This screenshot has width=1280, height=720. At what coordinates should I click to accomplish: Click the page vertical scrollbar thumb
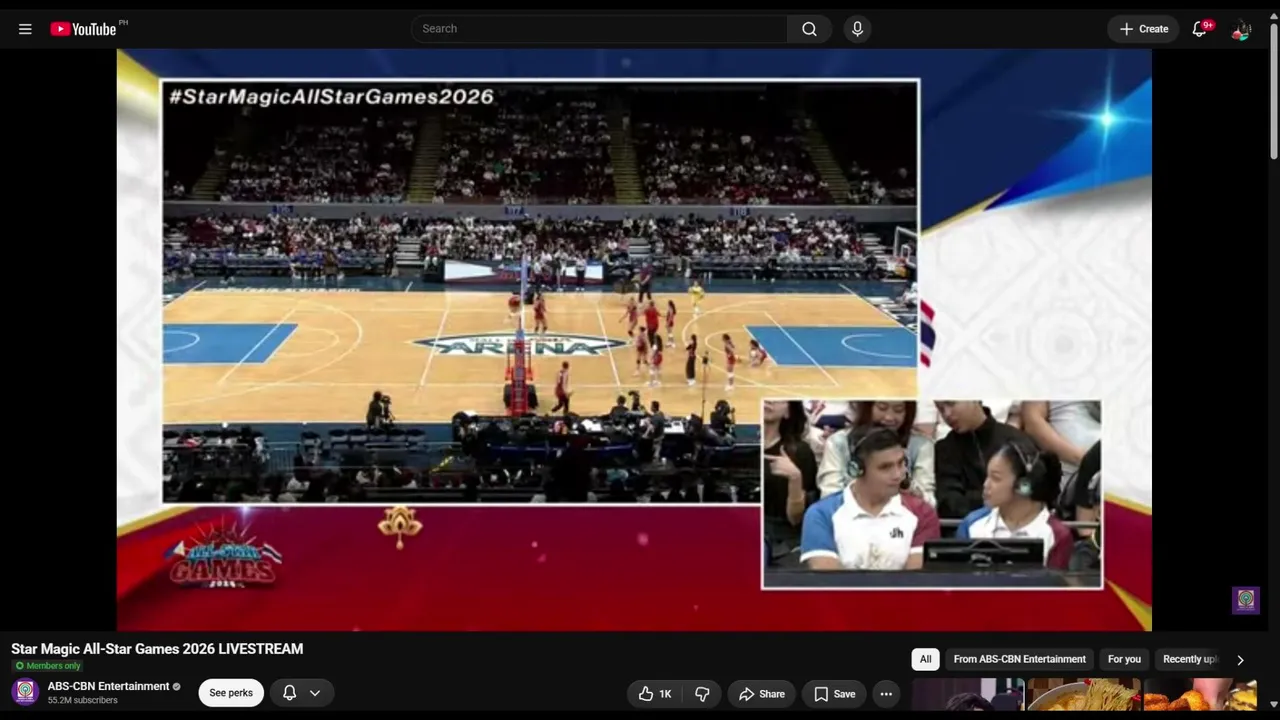(1273, 90)
